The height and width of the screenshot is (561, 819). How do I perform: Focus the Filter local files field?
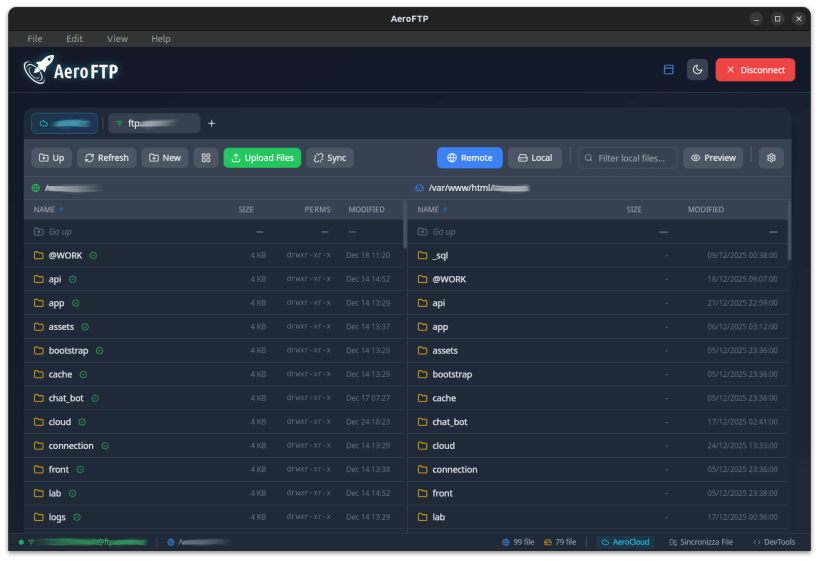628,158
